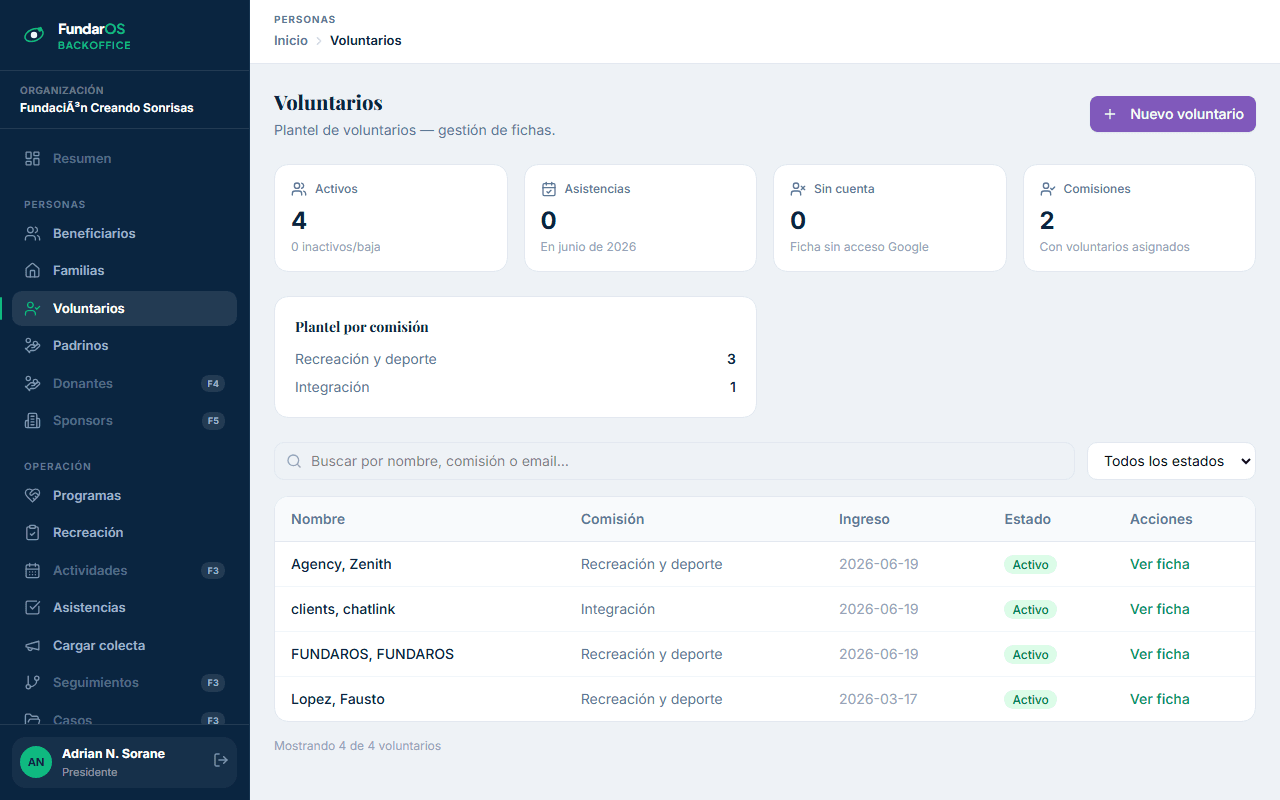Image resolution: width=1280 pixels, height=800 pixels.
Task: Click the Inicio breadcrumb link
Action: tap(291, 41)
